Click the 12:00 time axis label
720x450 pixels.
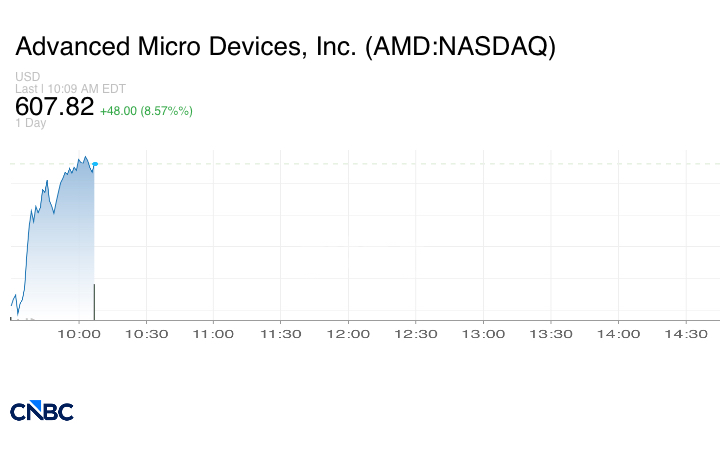point(348,334)
